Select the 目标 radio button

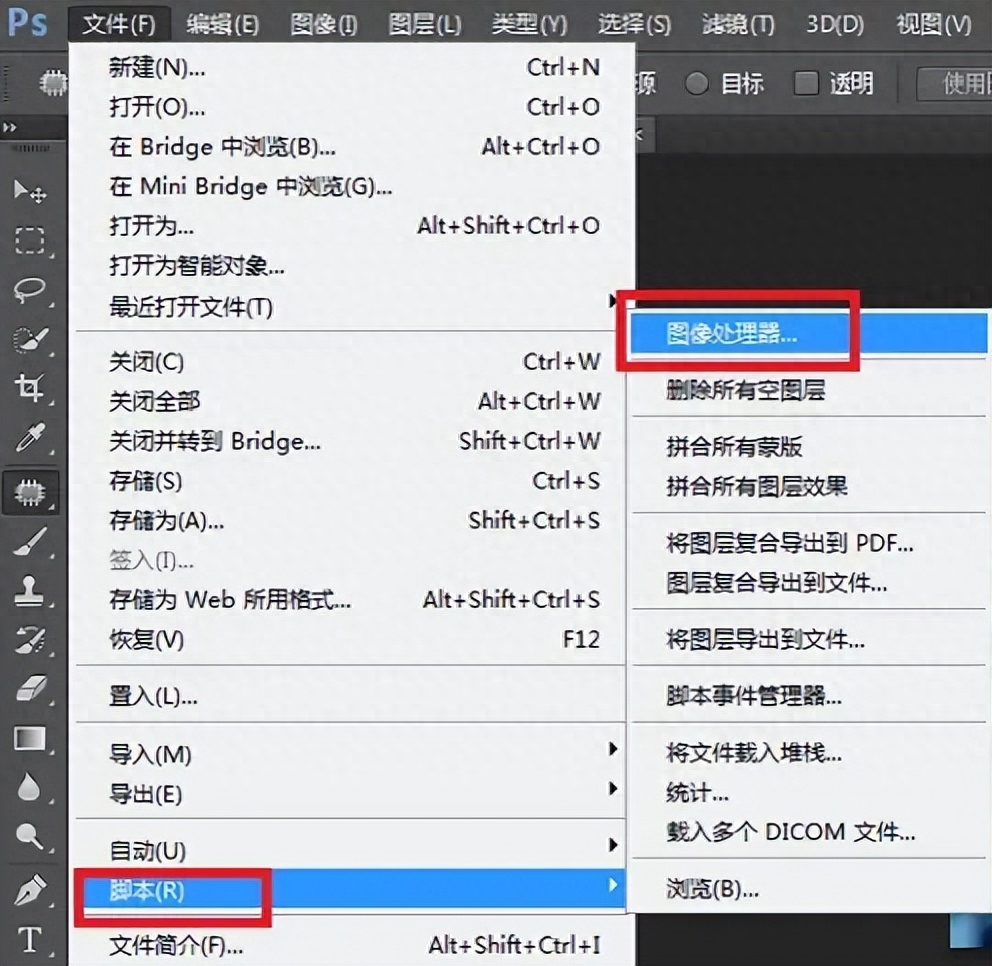tap(697, 84)
